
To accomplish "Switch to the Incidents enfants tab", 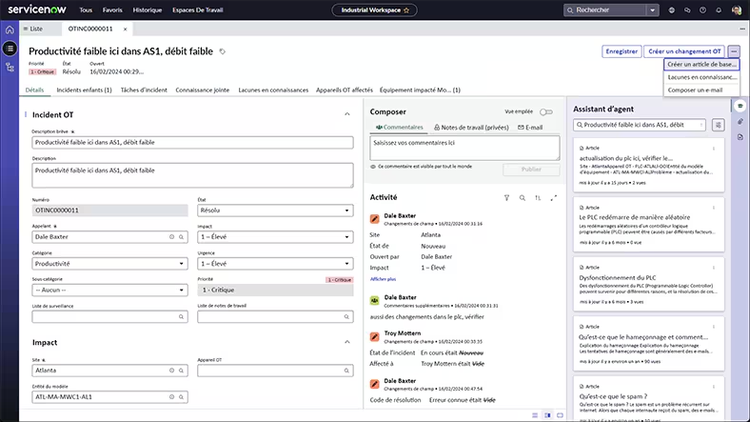I will [x=84, y=90].
